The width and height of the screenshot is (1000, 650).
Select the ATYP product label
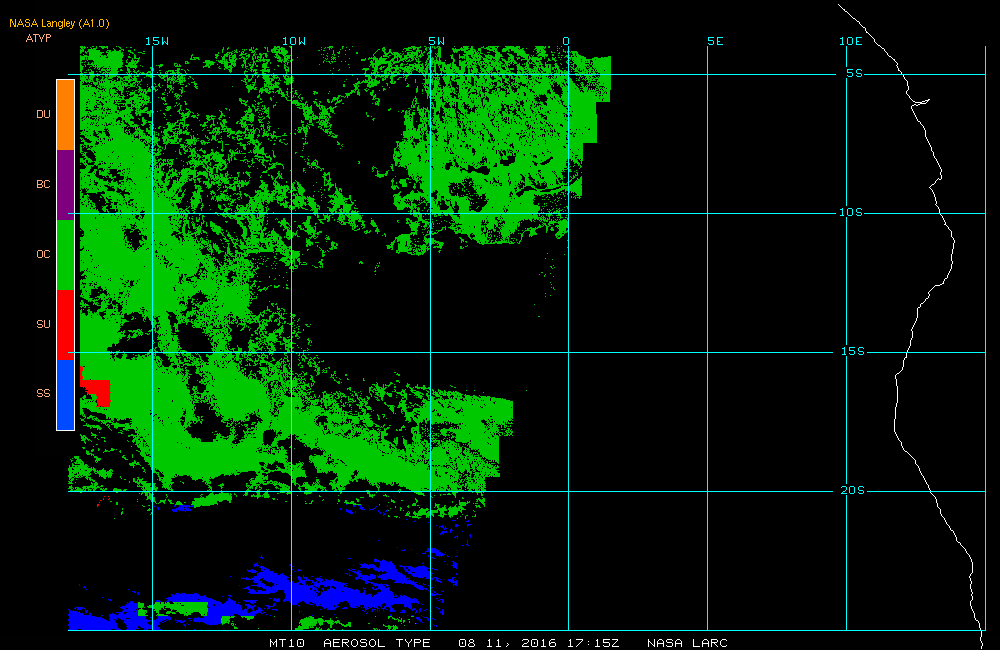pyautogui.click(x=38, y=38)
